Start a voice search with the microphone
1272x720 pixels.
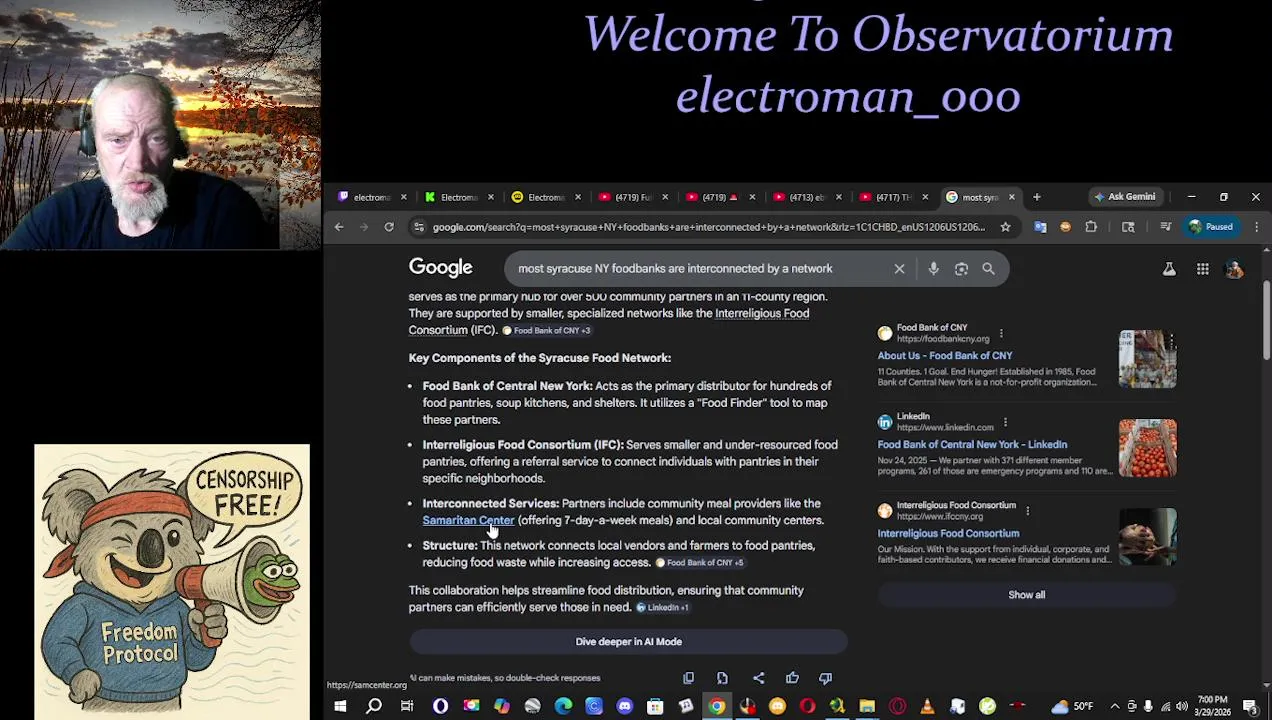click(933, 268)
